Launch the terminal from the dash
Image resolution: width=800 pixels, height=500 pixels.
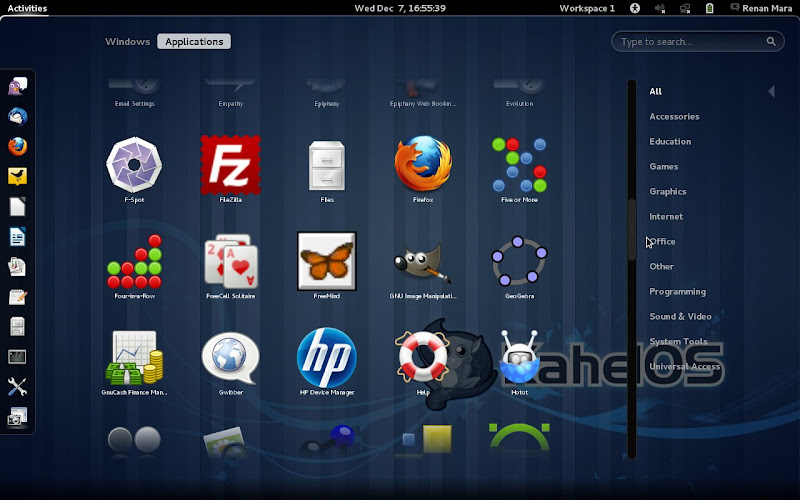pos(17,357)
